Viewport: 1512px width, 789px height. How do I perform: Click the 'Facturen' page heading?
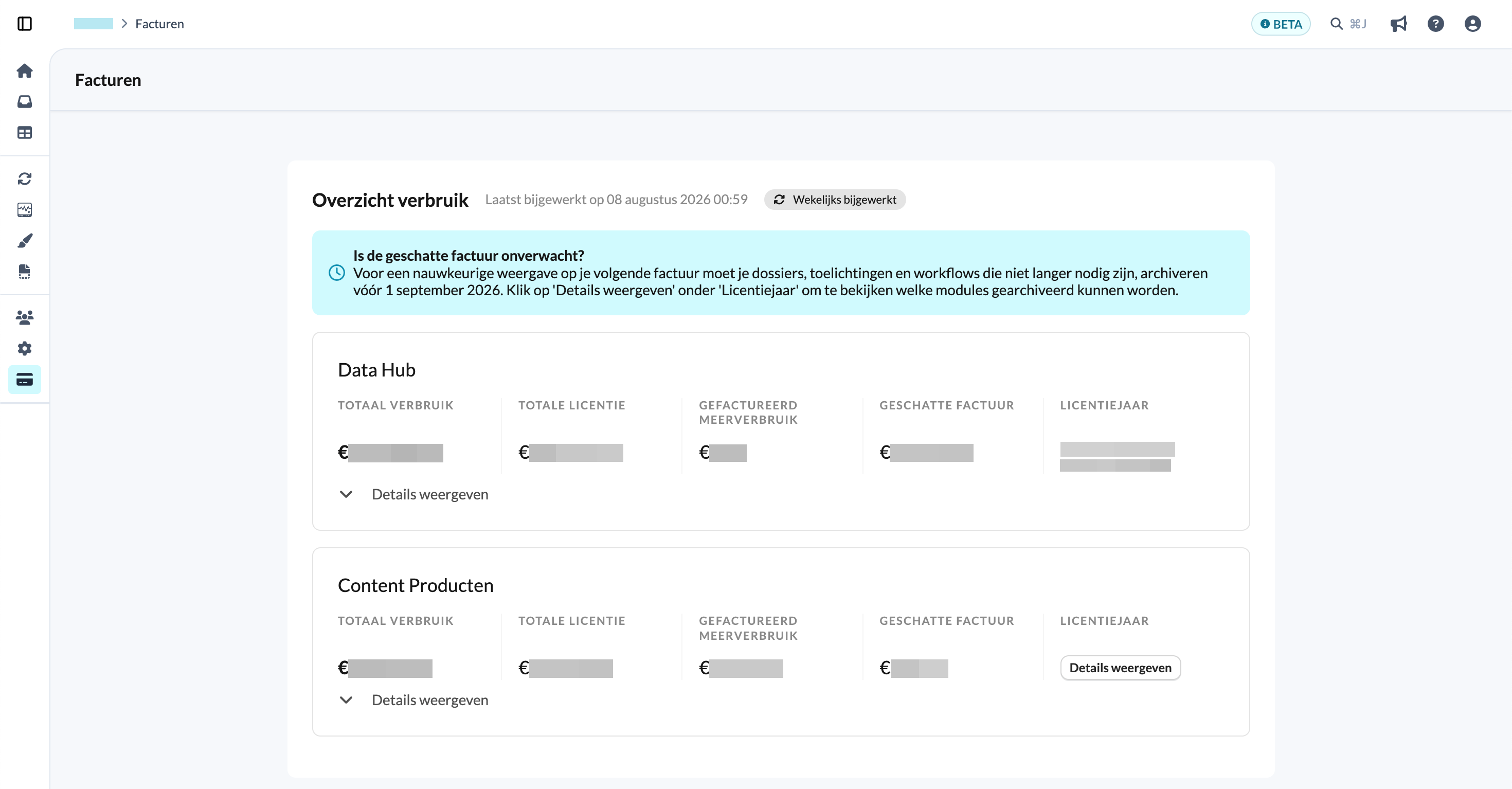pyautogui.click(x=108, y=80)
